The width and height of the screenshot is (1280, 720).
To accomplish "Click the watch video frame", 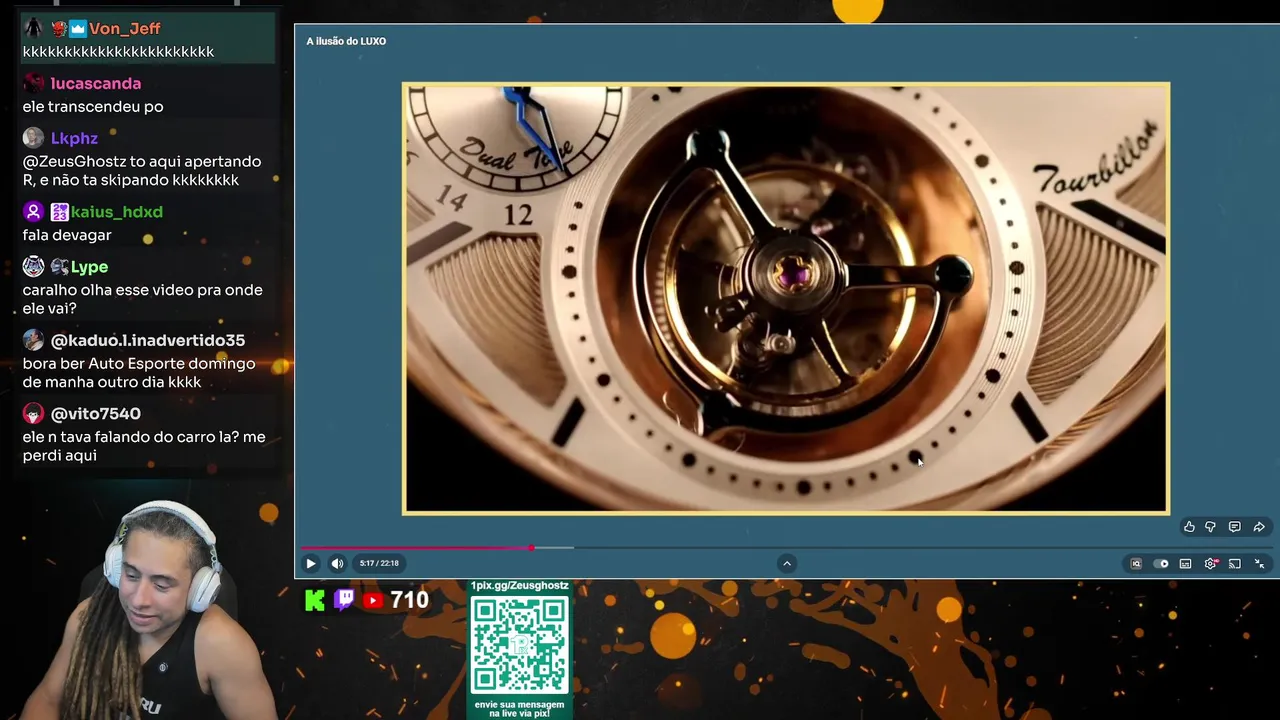I will pos(786,298).
